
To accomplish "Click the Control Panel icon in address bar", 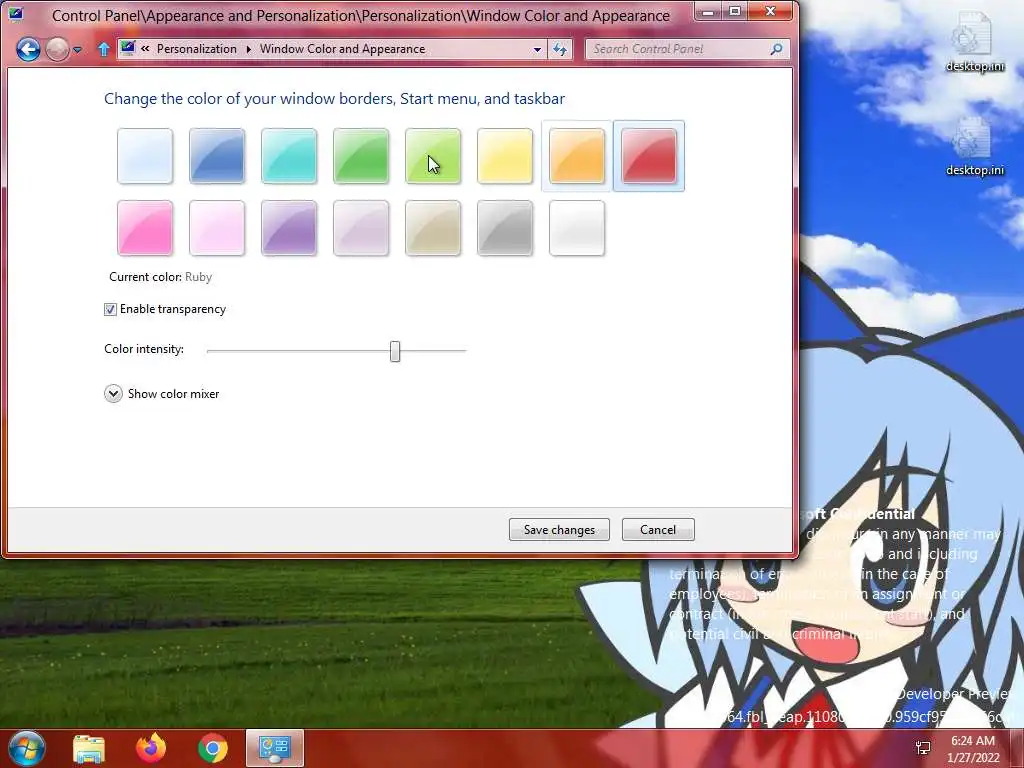I will 128,48.
